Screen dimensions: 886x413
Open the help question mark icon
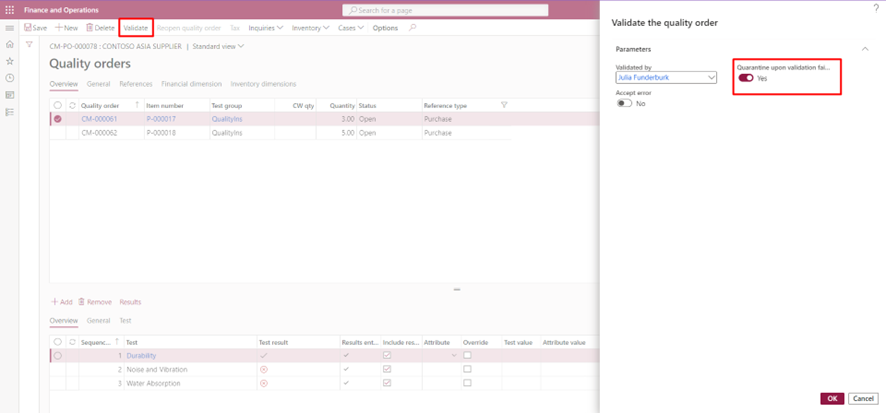tap(876, 7)
